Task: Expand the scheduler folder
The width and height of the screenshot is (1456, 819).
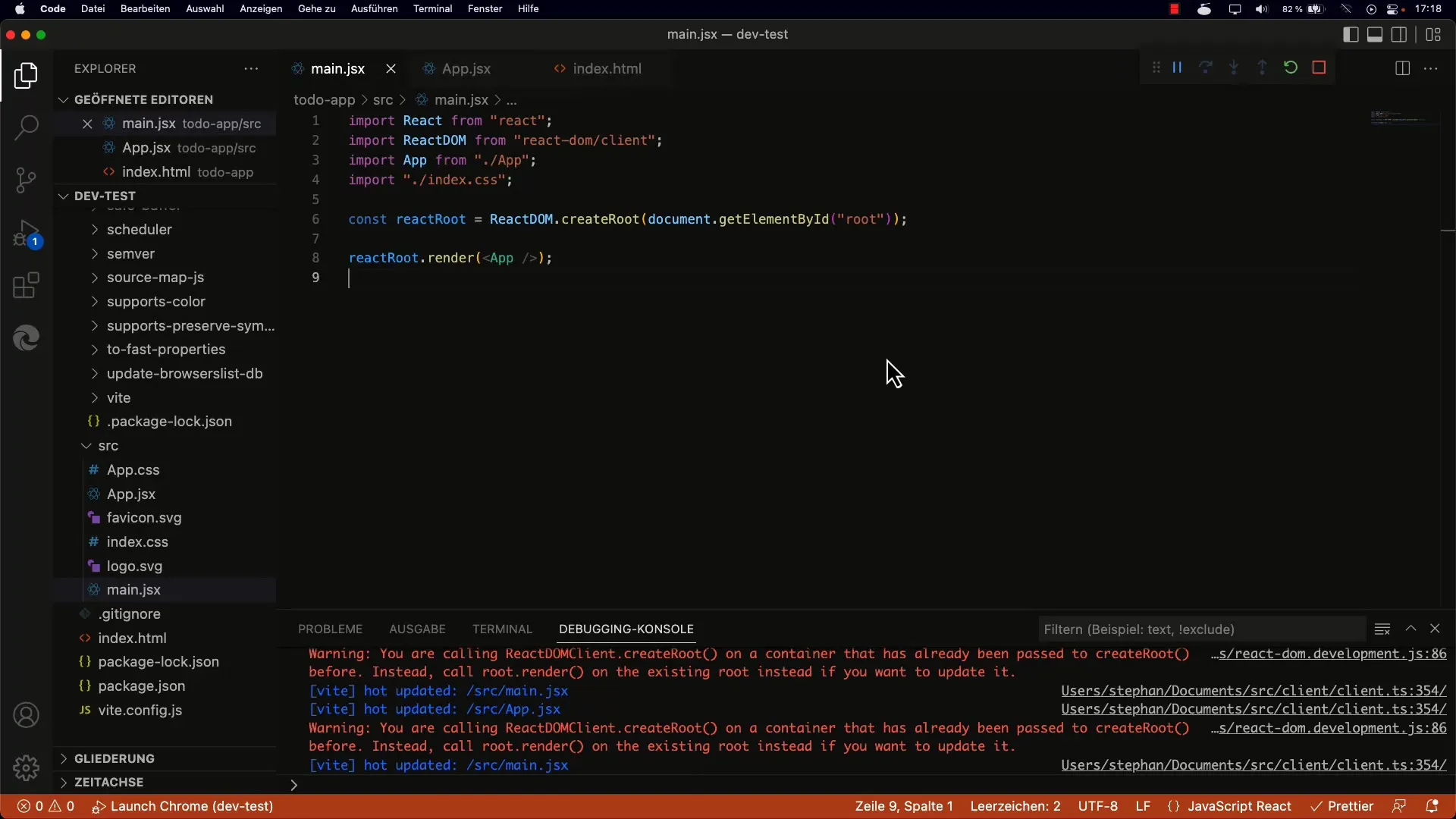Action: [139, 229]
